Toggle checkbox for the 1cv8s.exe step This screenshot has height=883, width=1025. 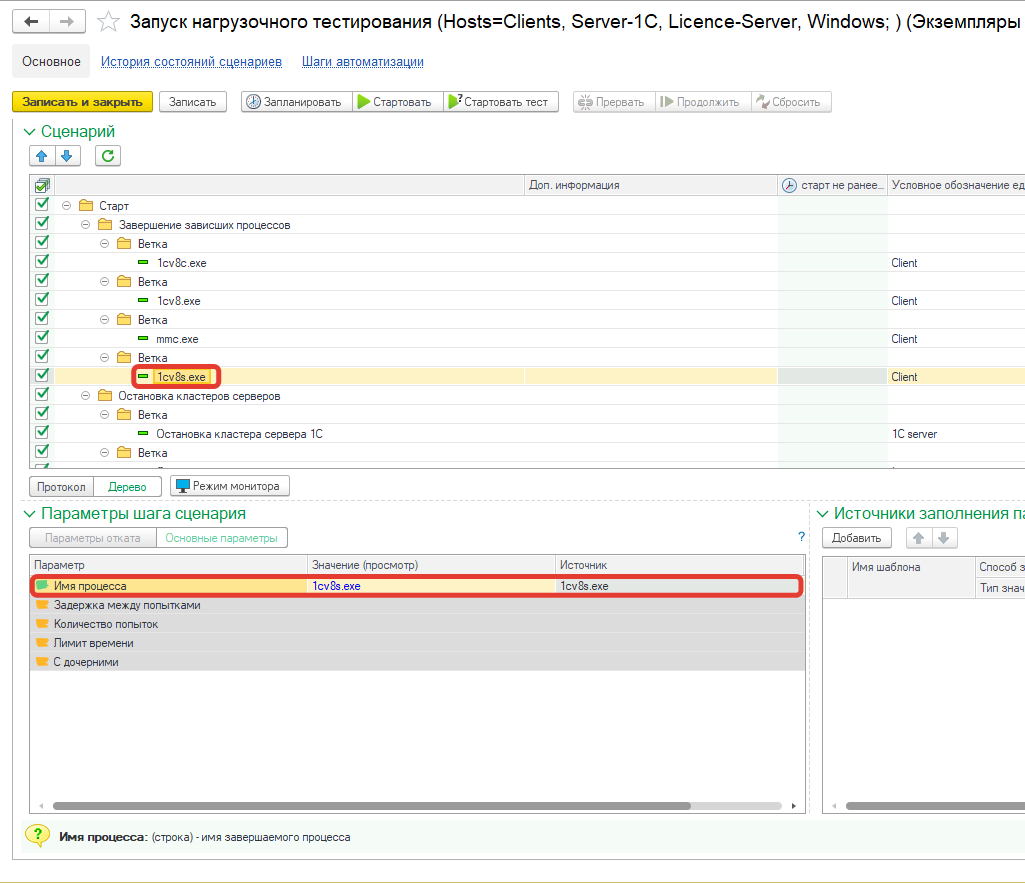42,376
